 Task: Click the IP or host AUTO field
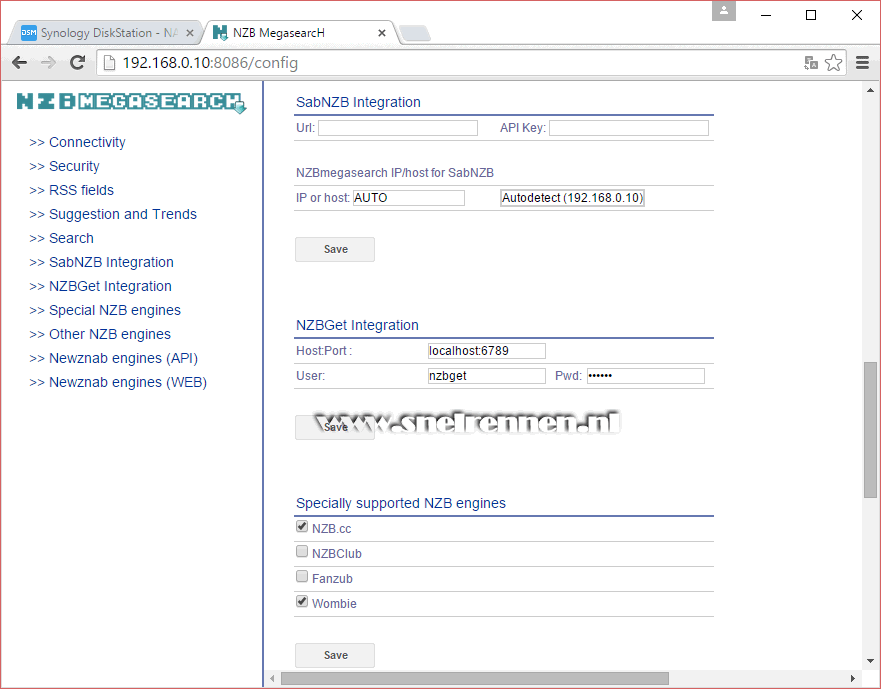[408, 198]
